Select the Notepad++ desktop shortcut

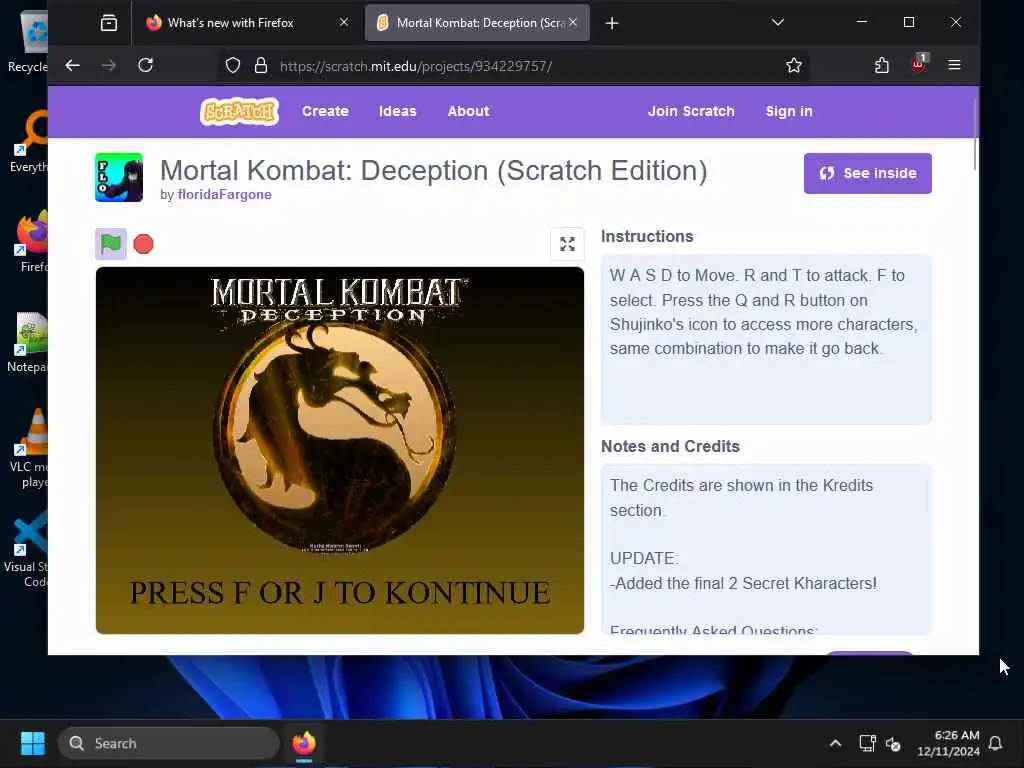click(27, 342)
